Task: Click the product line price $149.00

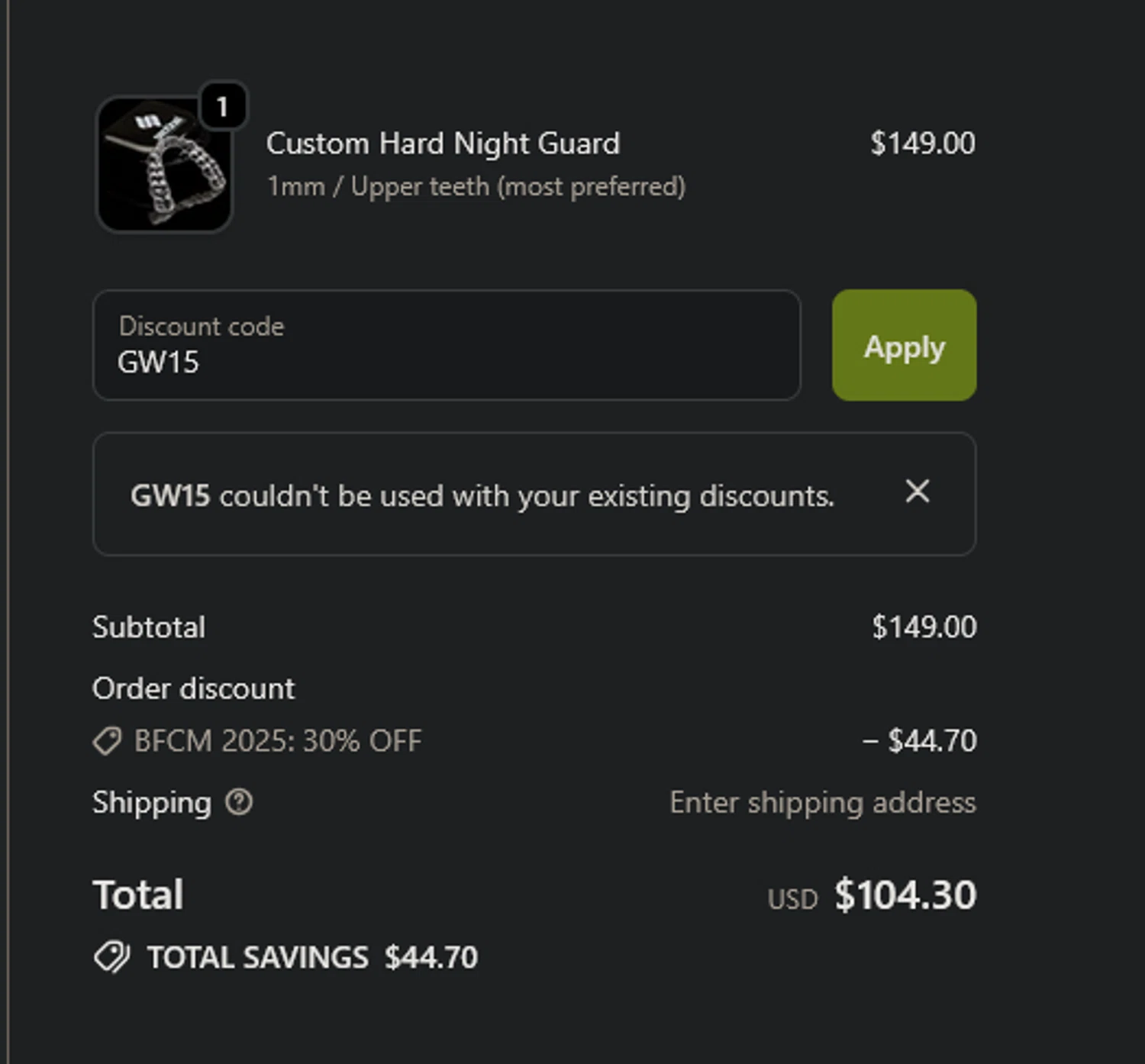Action: coord(922,143)
